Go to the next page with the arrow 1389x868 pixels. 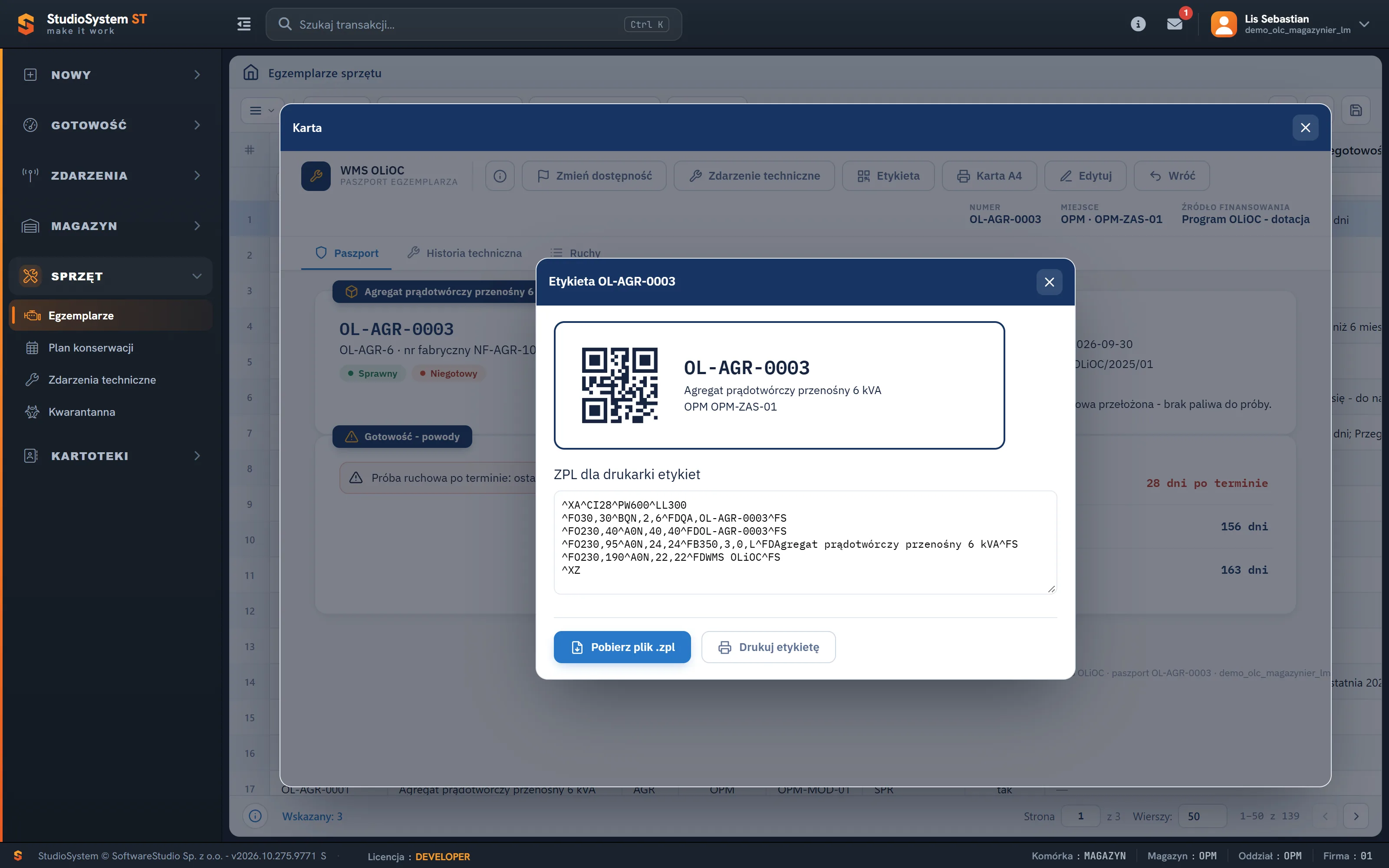click(1356, 816)
